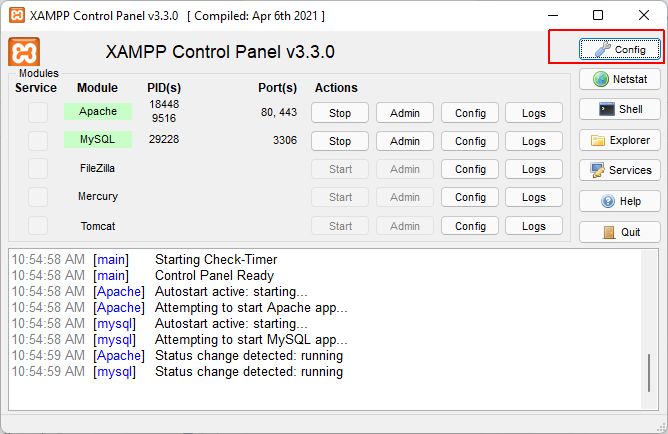668x434 pixels.
Task: Stop the MySQL module
Action: pos(340,141)
